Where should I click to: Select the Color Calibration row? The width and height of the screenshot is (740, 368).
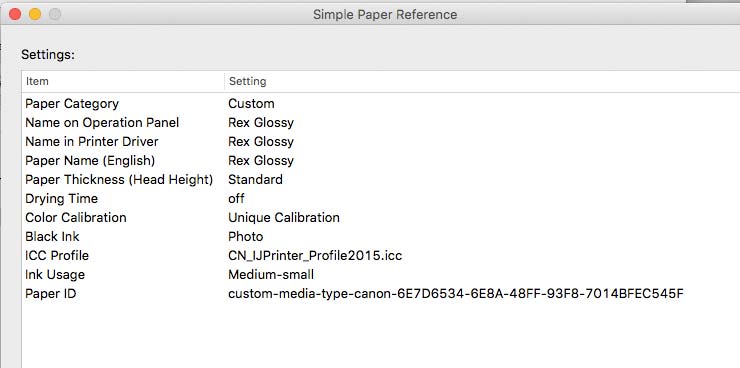[76, 217]
